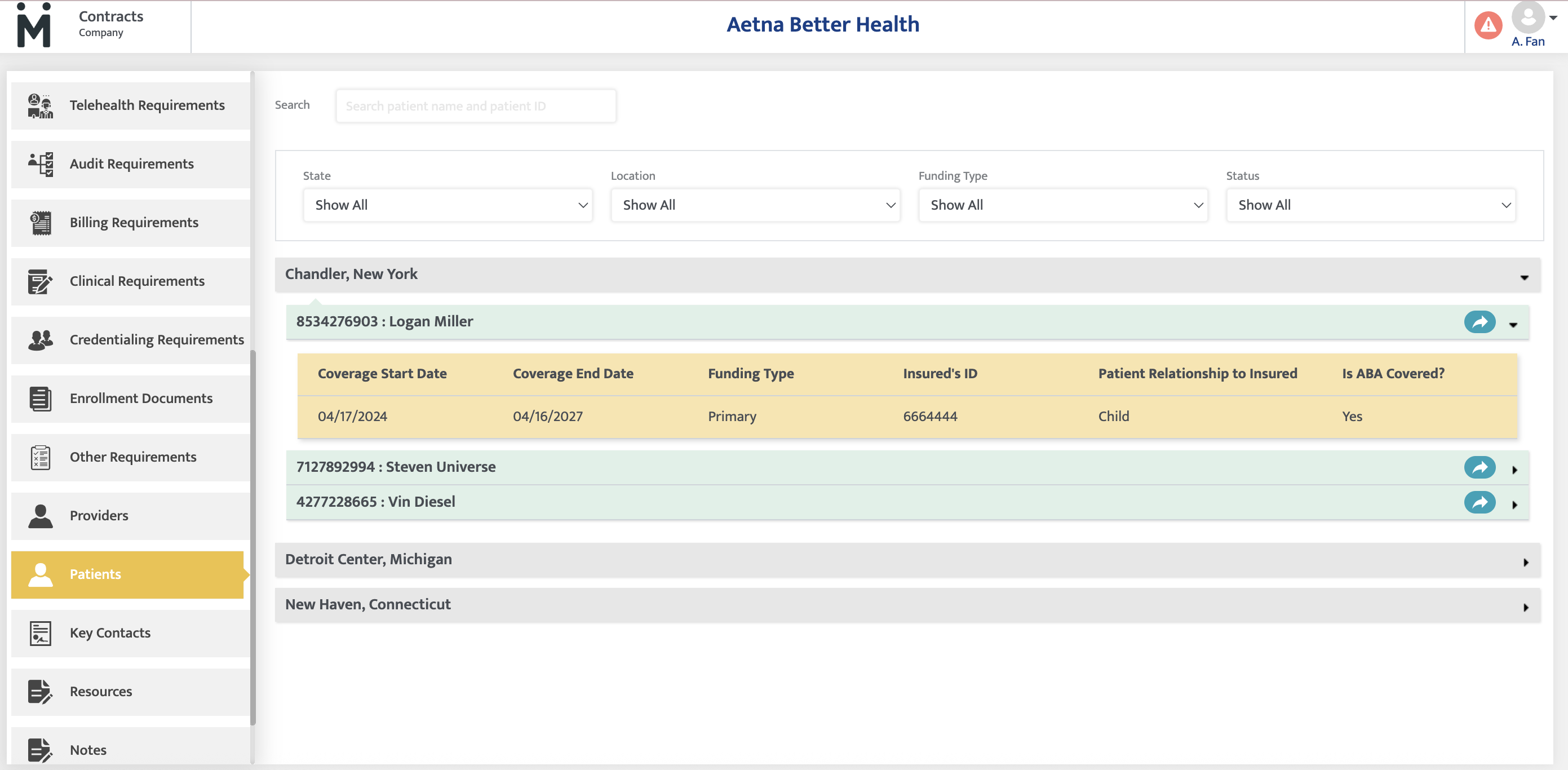Viewport: 1568px width, 770px height.
Task: Click the Chandler, New York header text
Action: [x=351, y=275]
